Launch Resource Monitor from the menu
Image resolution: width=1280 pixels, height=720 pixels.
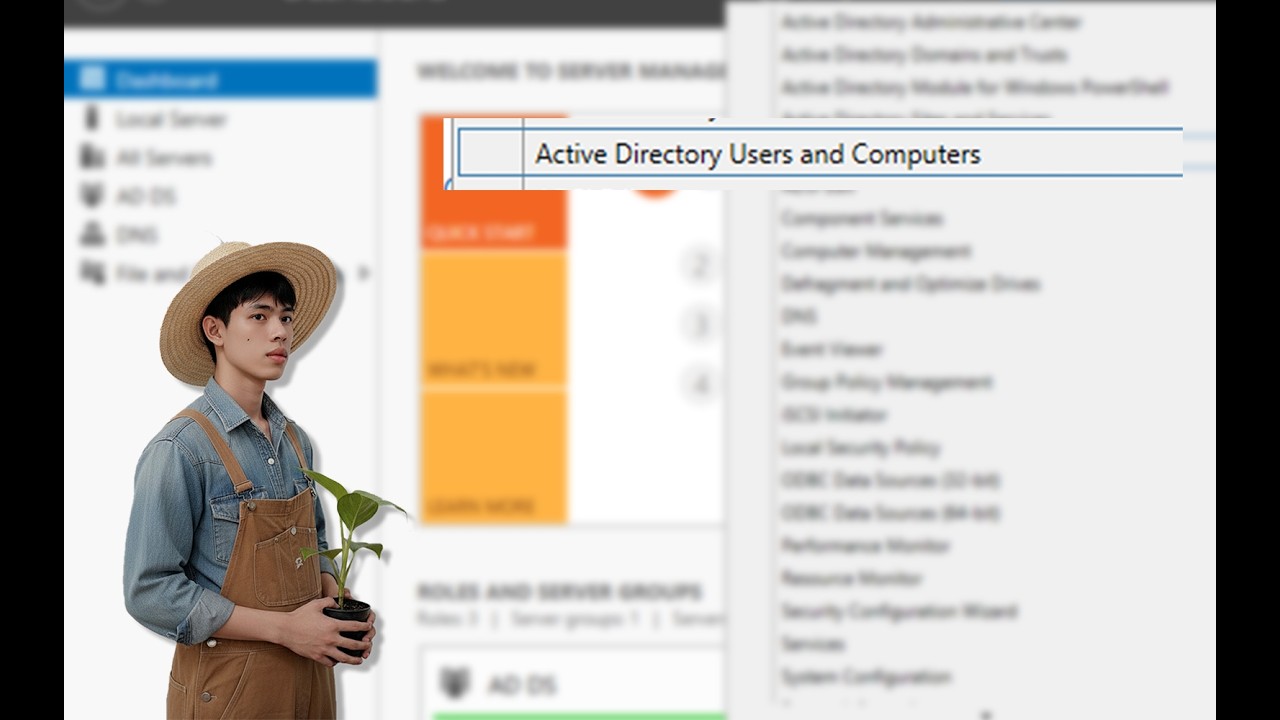tap(852, 578)
